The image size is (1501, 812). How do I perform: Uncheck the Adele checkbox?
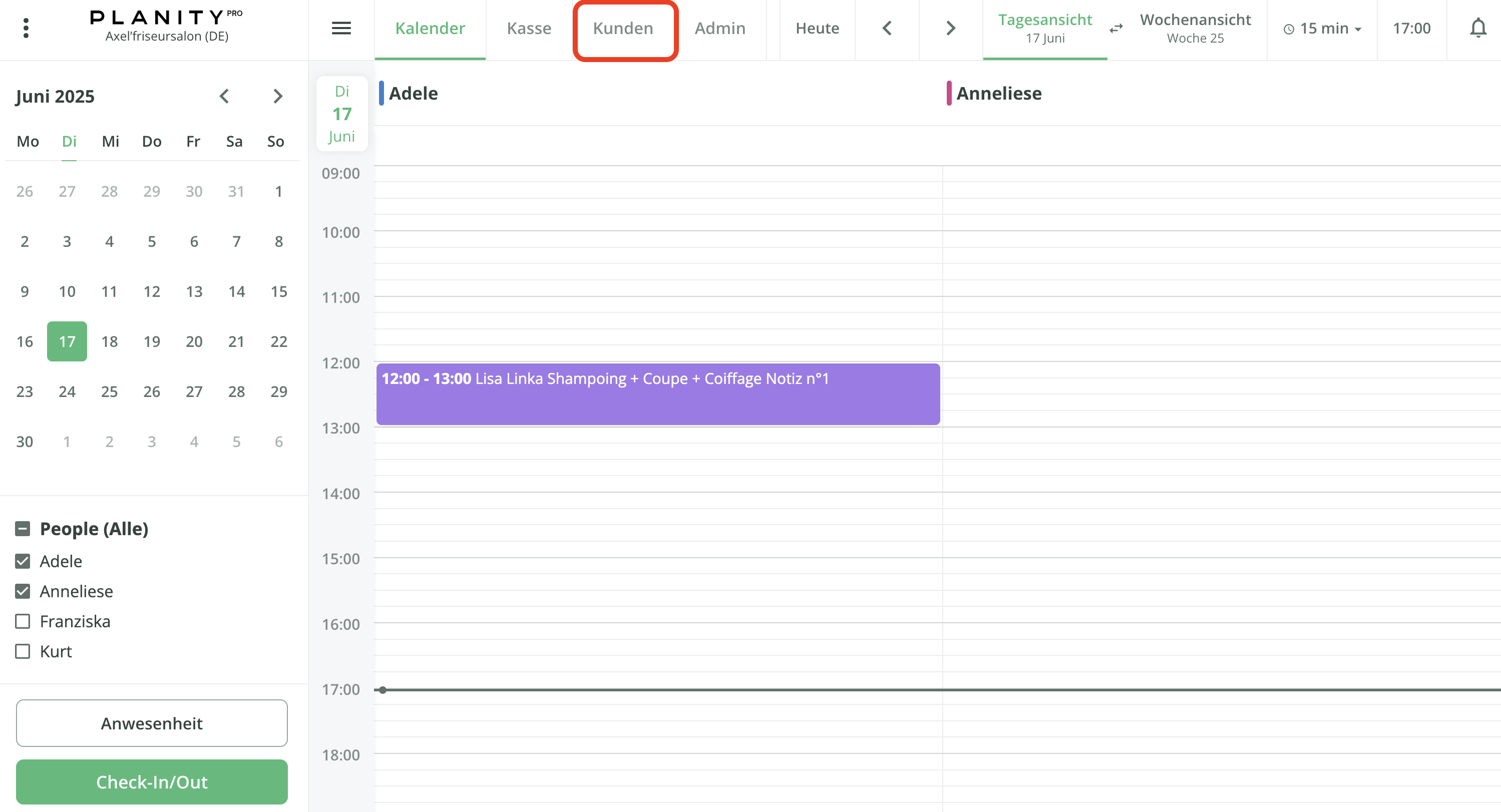23,561
